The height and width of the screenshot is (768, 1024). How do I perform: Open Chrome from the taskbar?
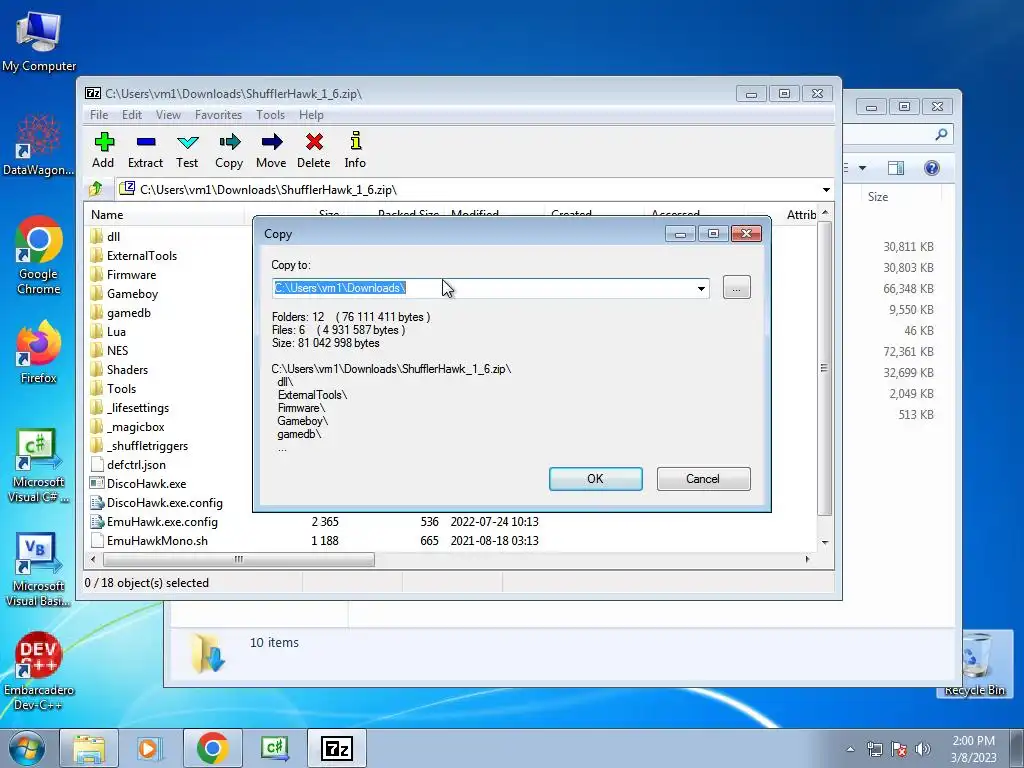(213, 748)
